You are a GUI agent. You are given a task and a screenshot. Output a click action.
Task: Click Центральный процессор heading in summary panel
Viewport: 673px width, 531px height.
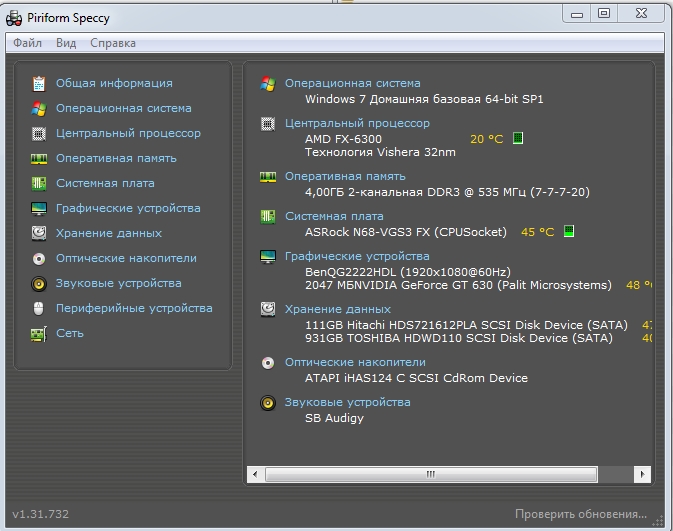coord(358,123)
